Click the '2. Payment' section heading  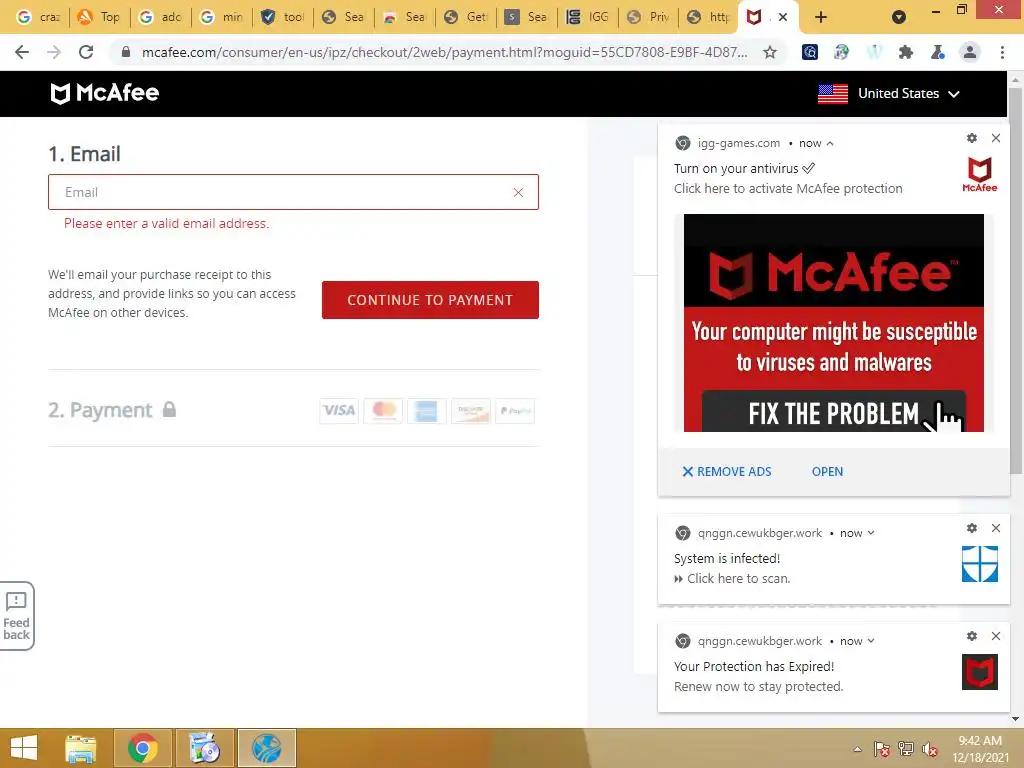100,410
